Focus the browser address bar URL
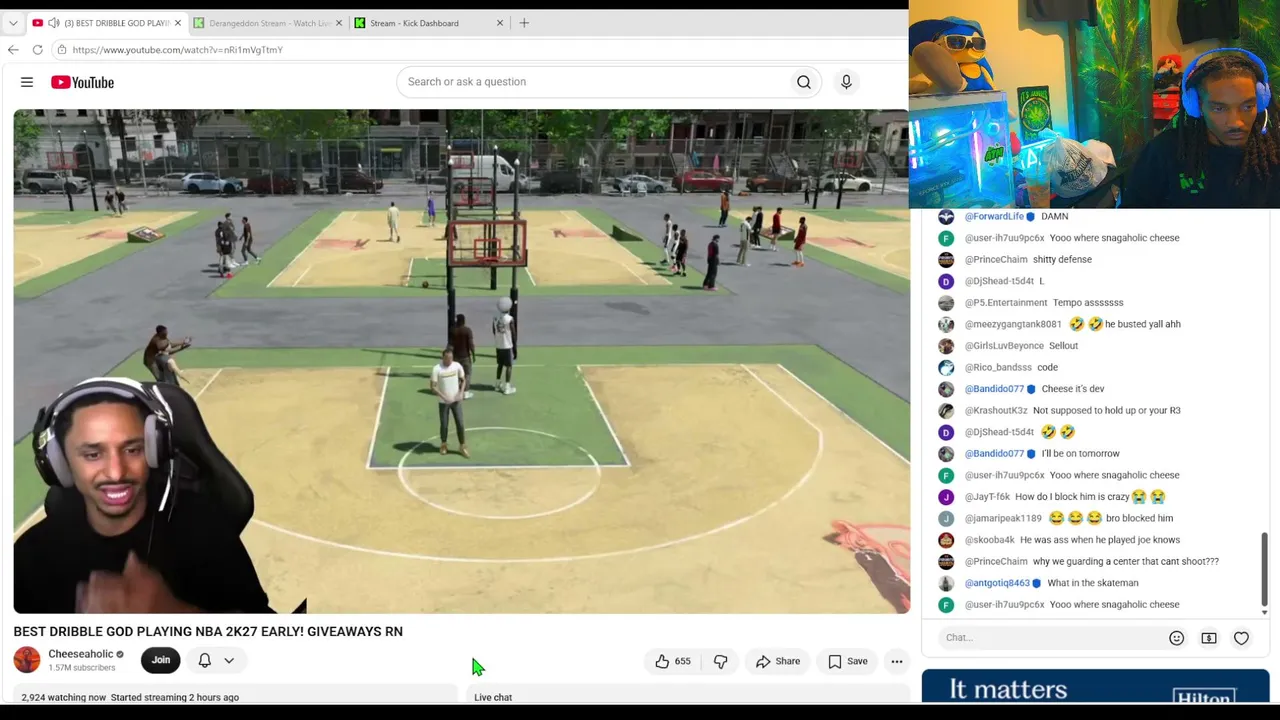Image resolution: width=1280 pixels, height=720 pixels. [177, 49]
